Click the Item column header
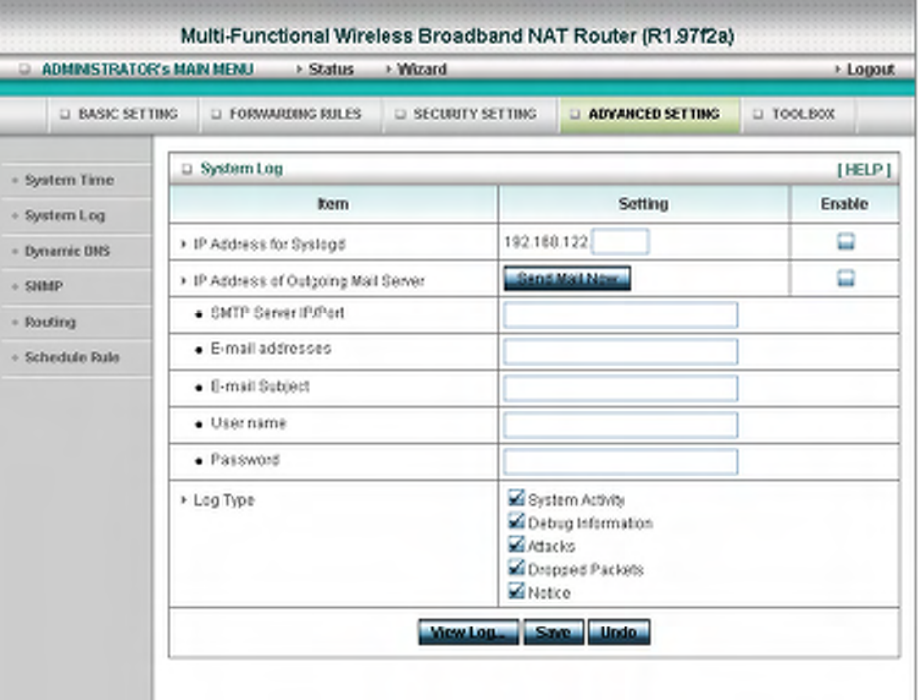The width and height of the screenshot is (920, 700). (x=333, y=204)
